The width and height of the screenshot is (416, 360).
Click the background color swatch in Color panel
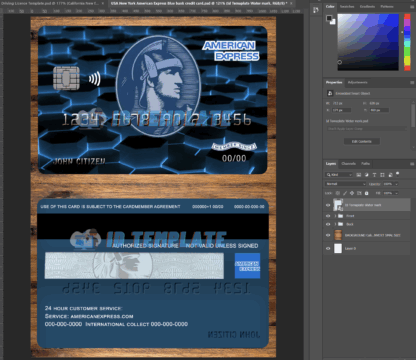333,22
